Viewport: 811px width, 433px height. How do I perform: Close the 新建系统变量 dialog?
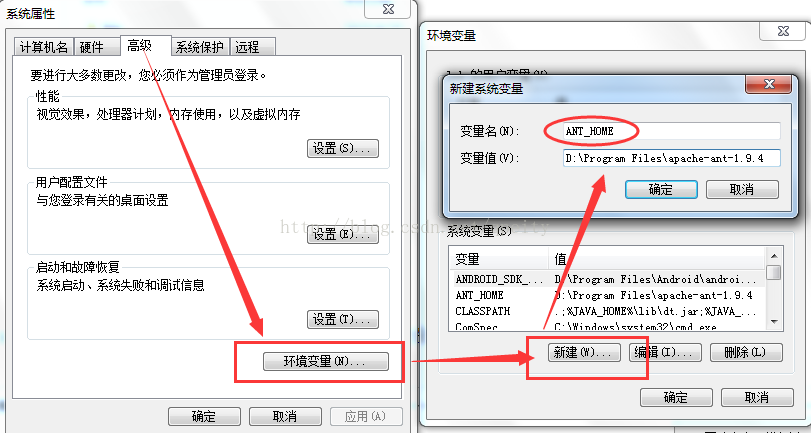click(769, 84)
